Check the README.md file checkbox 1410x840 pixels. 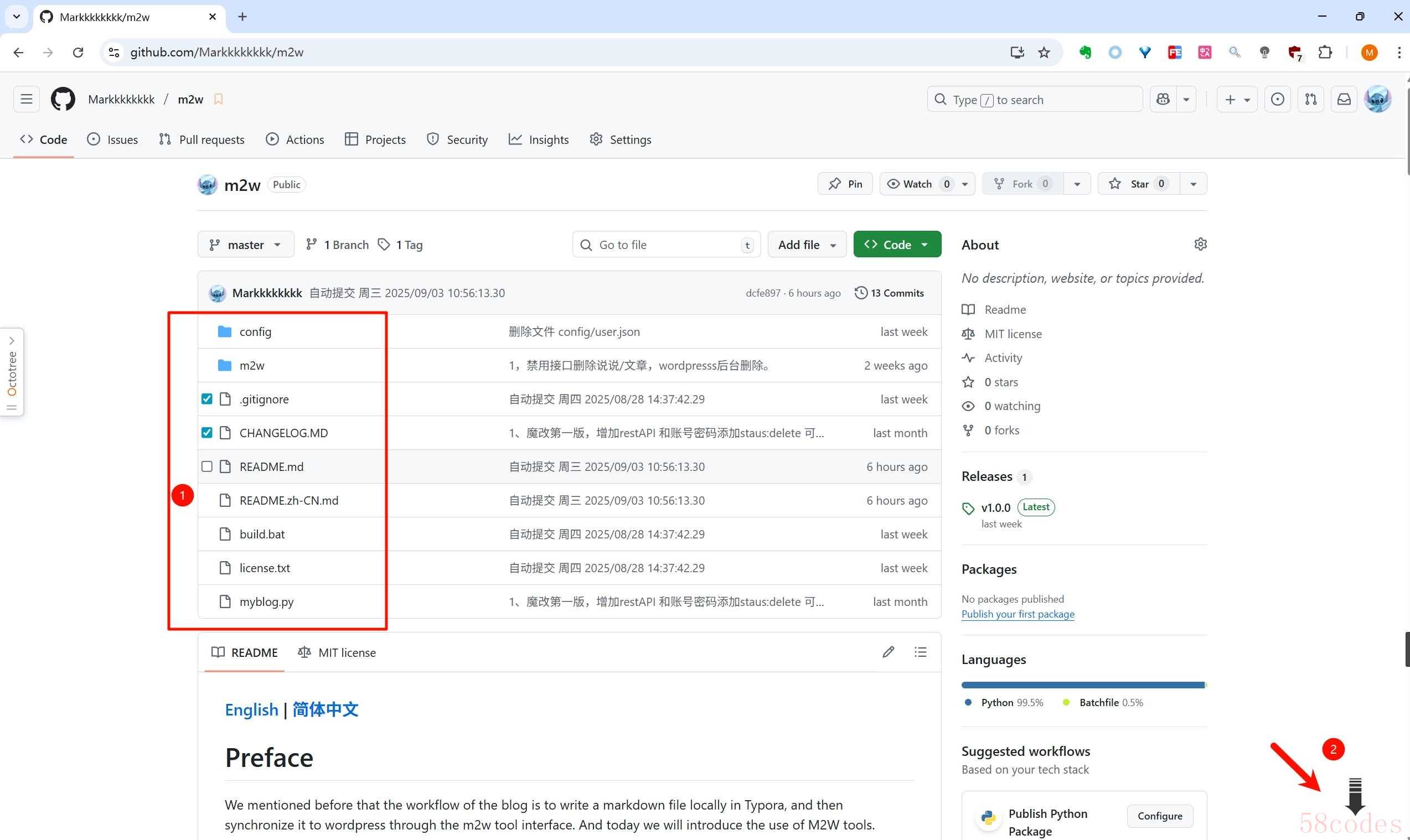coord(206,466)
